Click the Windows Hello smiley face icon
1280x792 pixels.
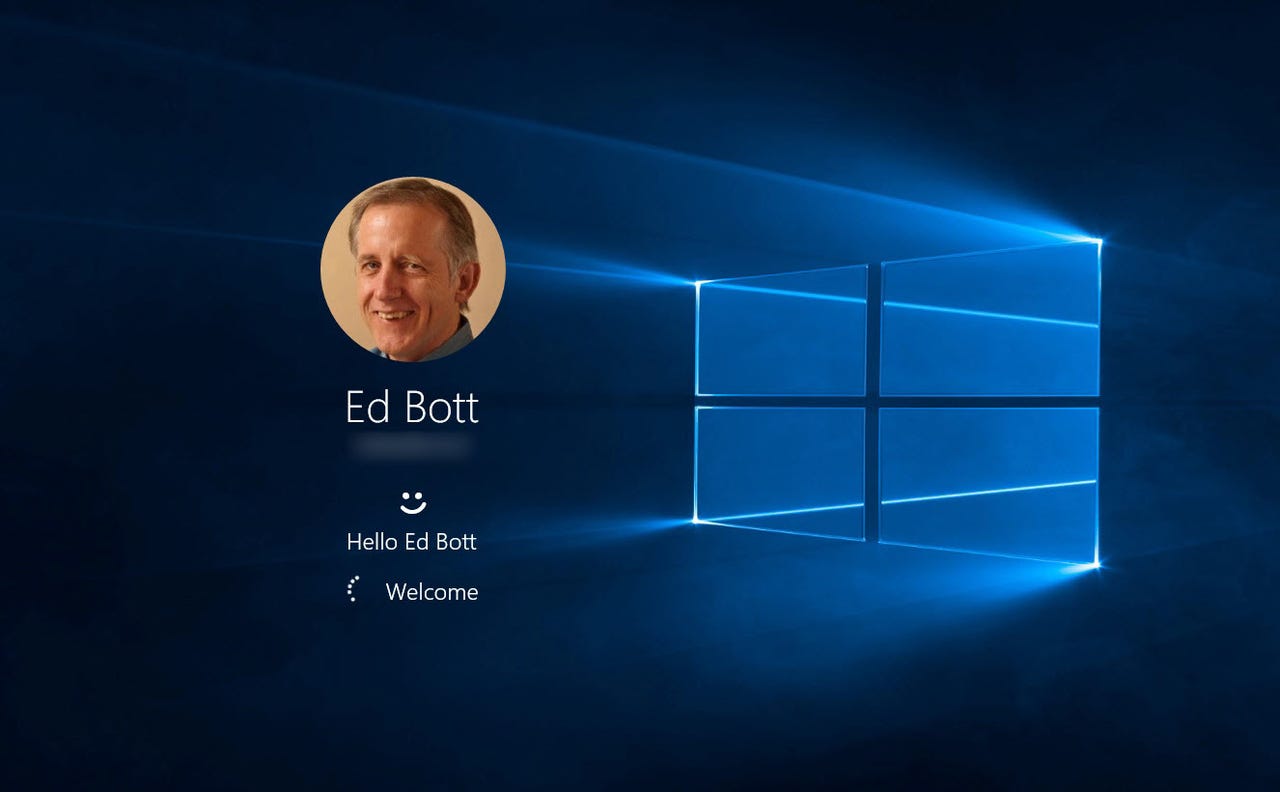coord(413,502)
